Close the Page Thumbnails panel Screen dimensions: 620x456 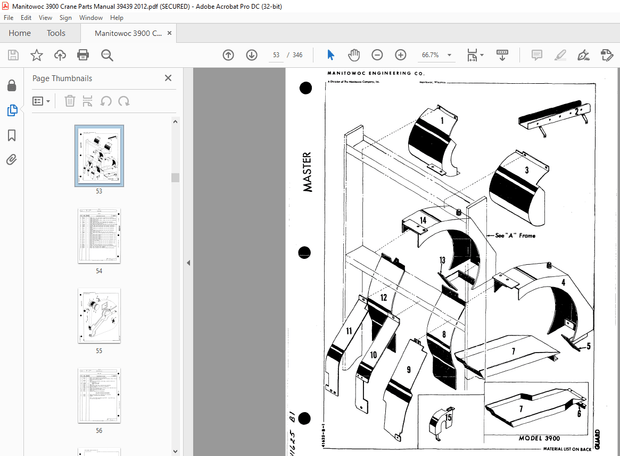168,78
